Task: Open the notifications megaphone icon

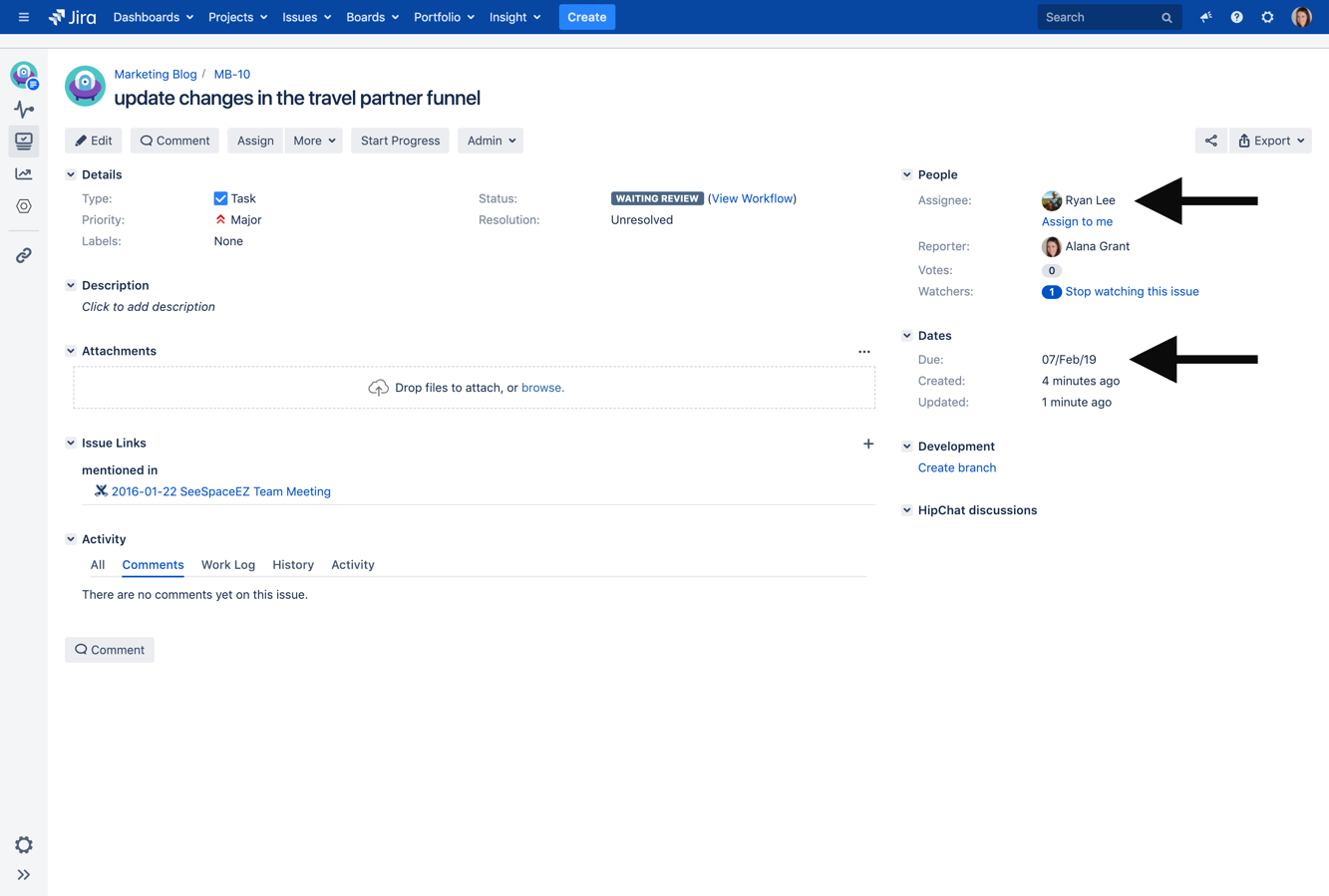Action: [1205, 17]
